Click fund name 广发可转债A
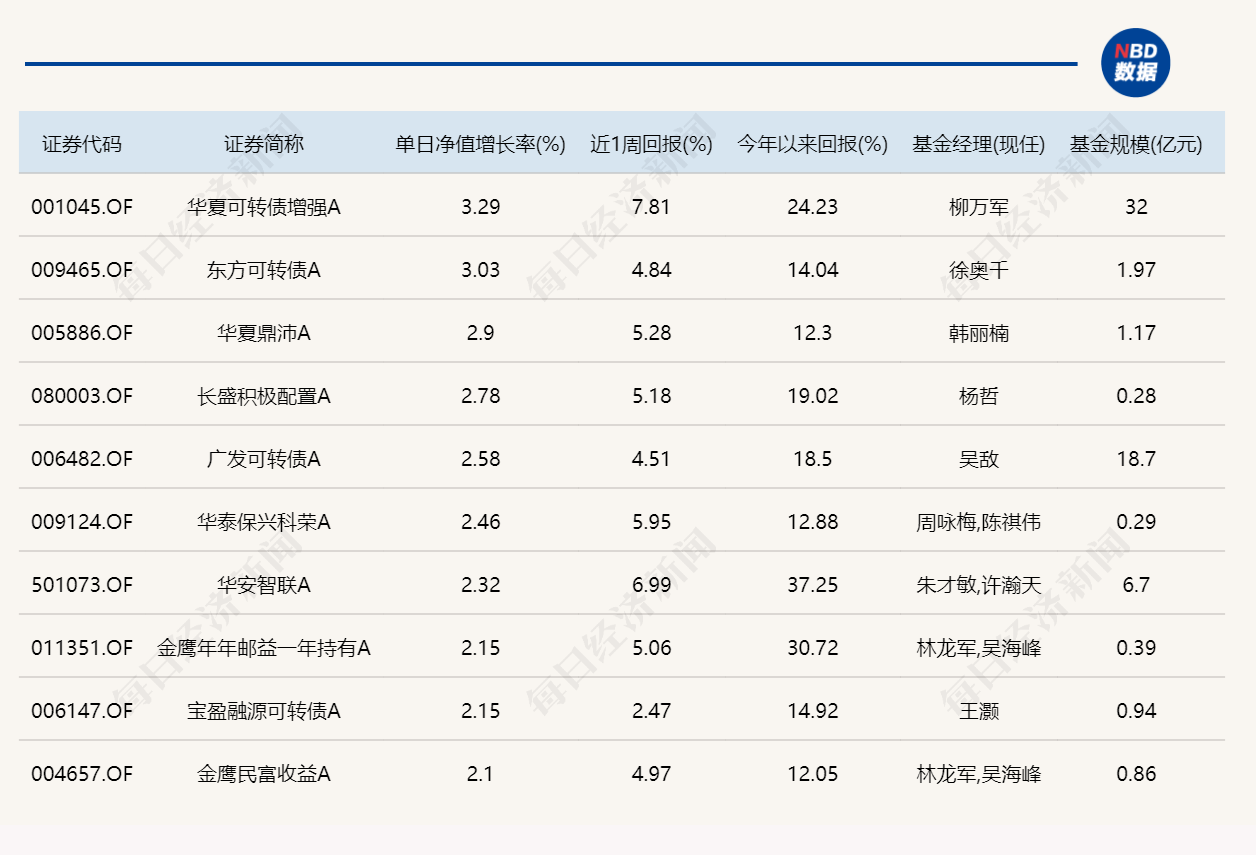 (x=264, y=459)
